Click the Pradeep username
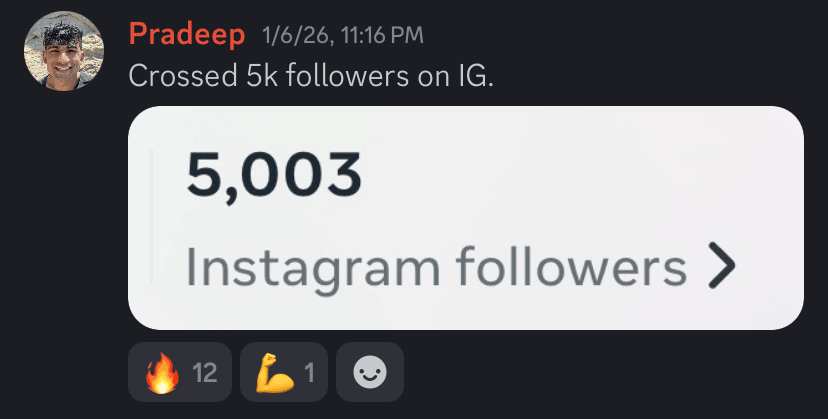This screenshot has height=419, width=828. click(x=186, y=35)
